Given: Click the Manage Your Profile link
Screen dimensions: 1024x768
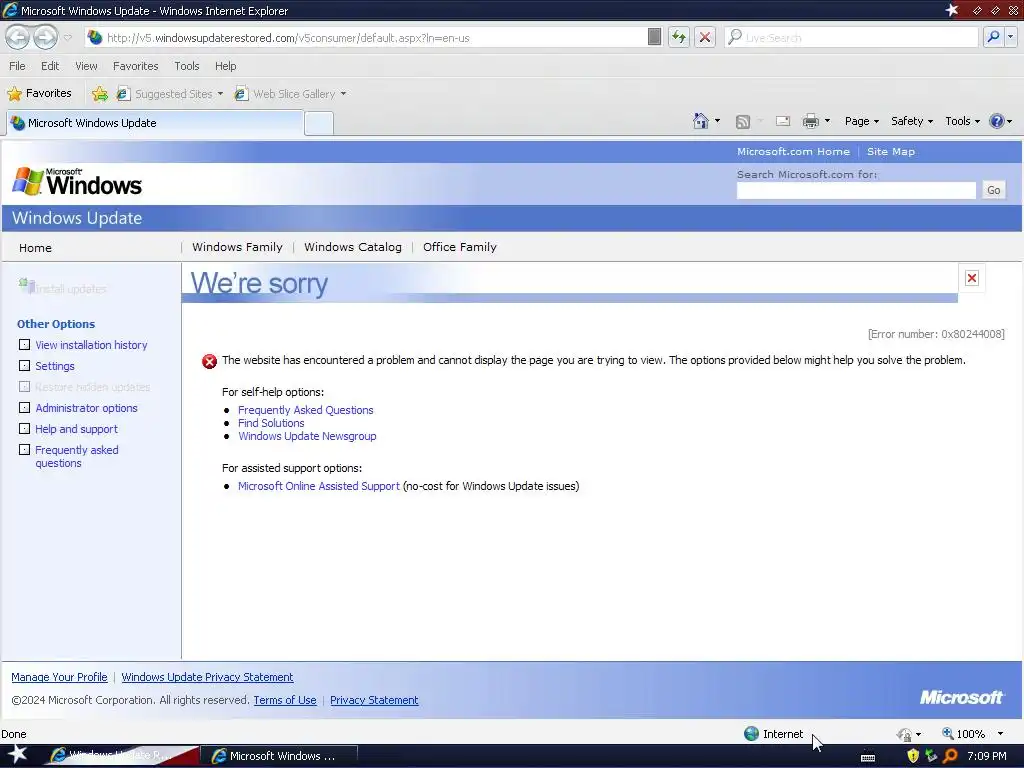Looking at the screenshot, I should pyautogui.click(x=59, y=677).
